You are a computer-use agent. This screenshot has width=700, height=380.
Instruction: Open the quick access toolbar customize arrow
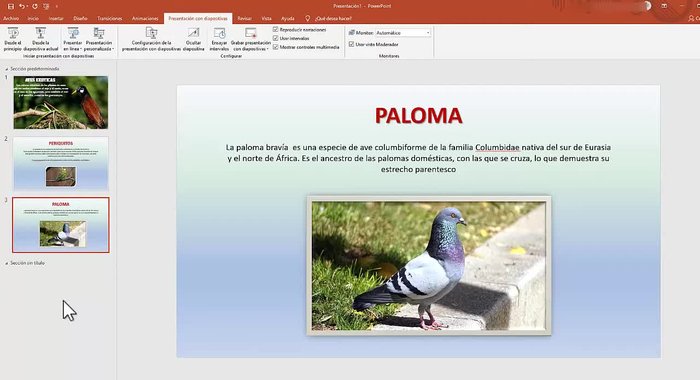57,6
